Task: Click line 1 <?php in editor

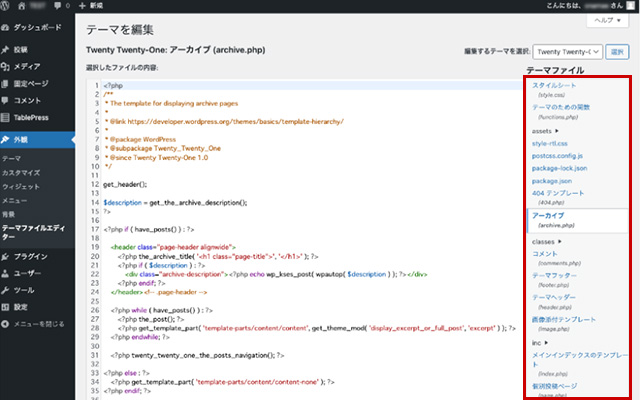Action: point(113,86)
